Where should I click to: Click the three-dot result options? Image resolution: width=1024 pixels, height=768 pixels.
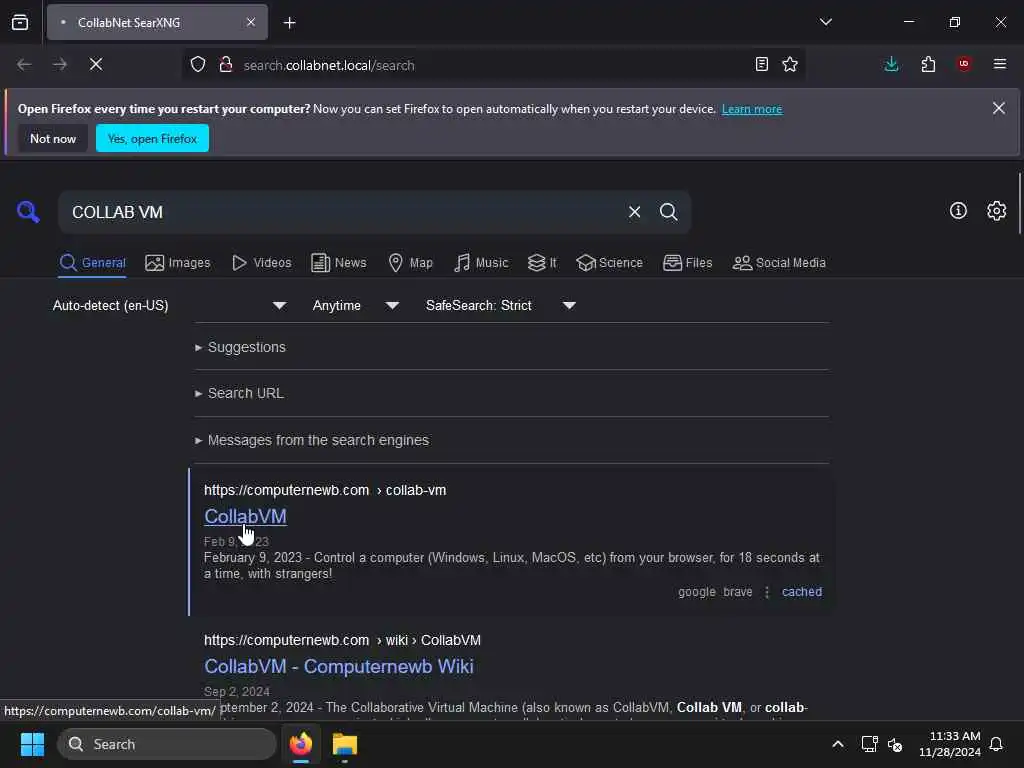click(x=767, y=592)
